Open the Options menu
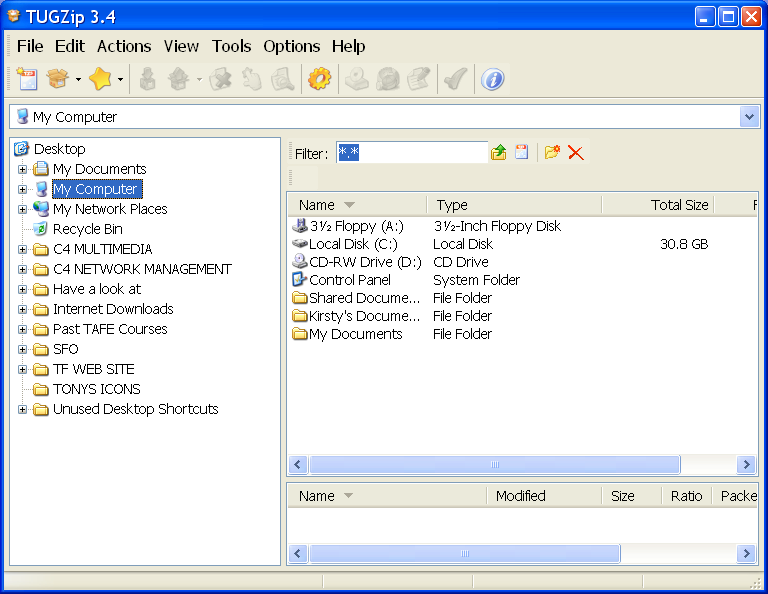The height and width of the screenshot is (594, 768). pyautogui.click(x=291, y=46)
